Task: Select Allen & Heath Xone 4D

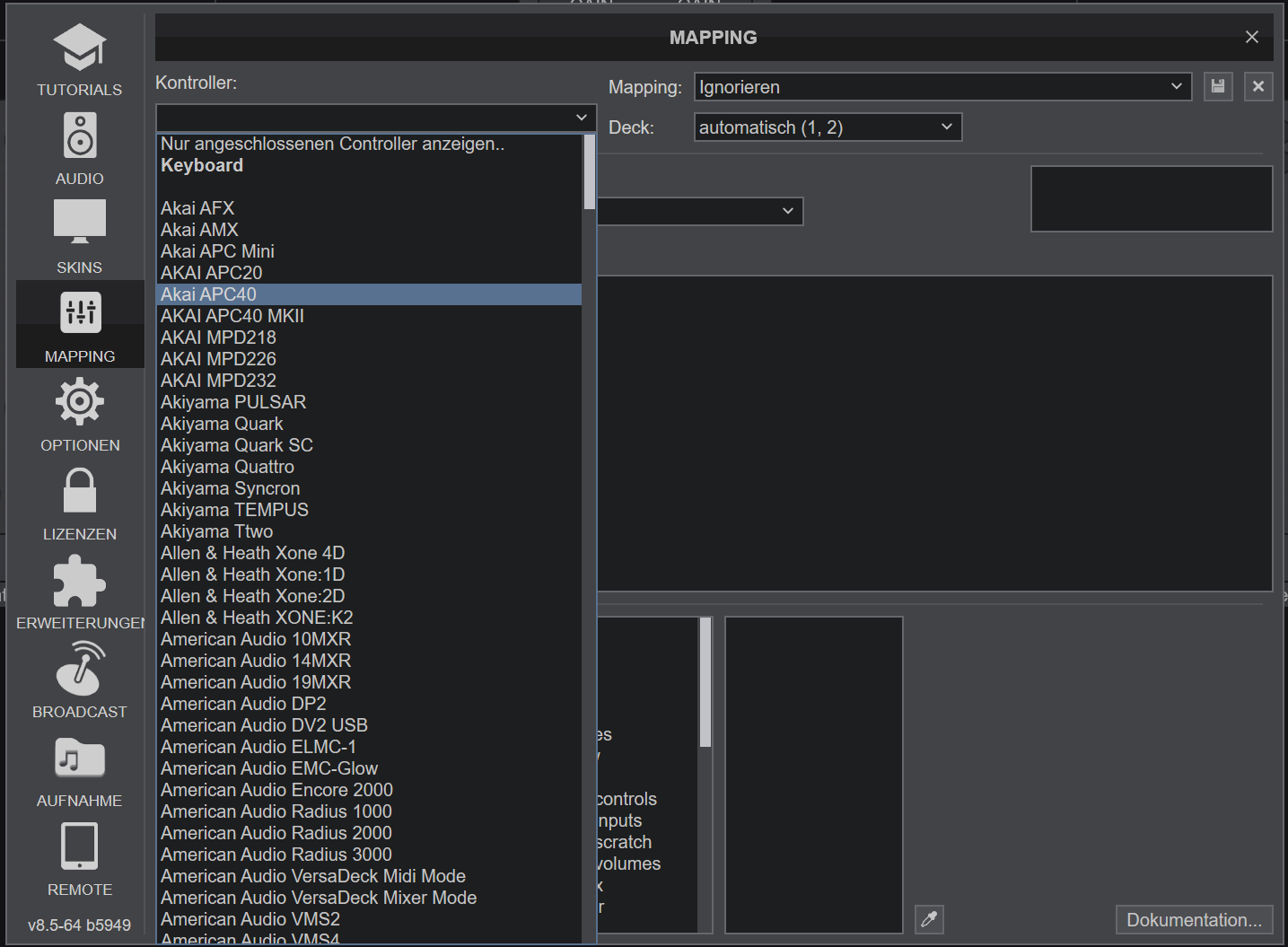Action: click(x=370, y=553)
